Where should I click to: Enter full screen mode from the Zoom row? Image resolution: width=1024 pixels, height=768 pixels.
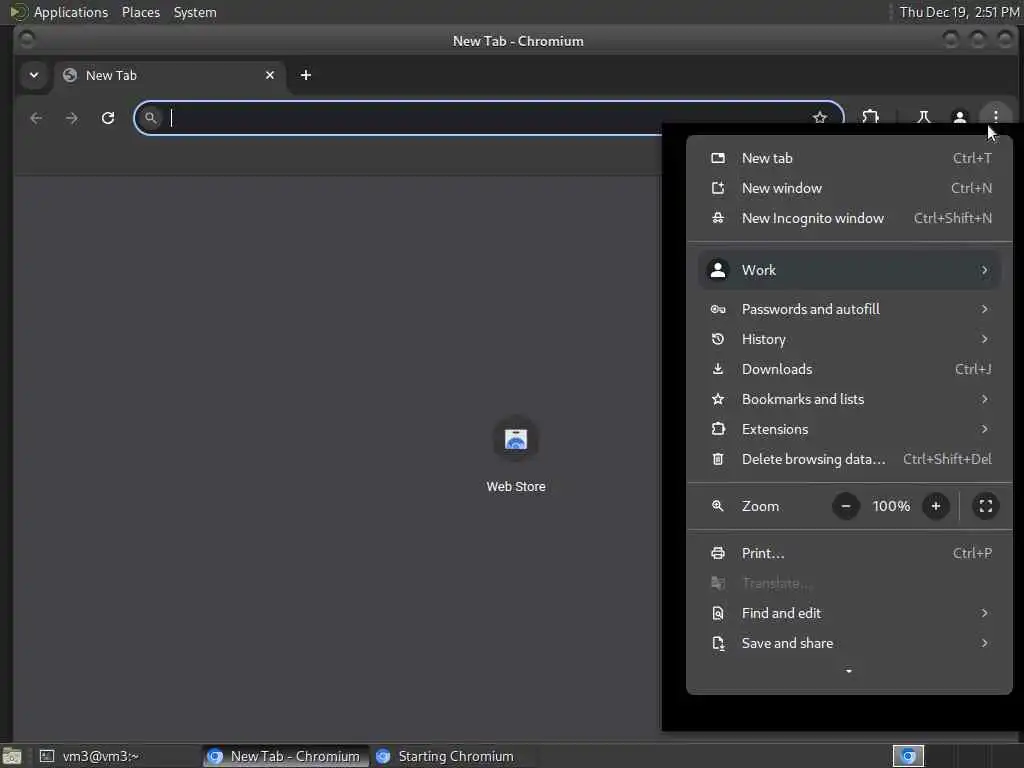(985, 506)
